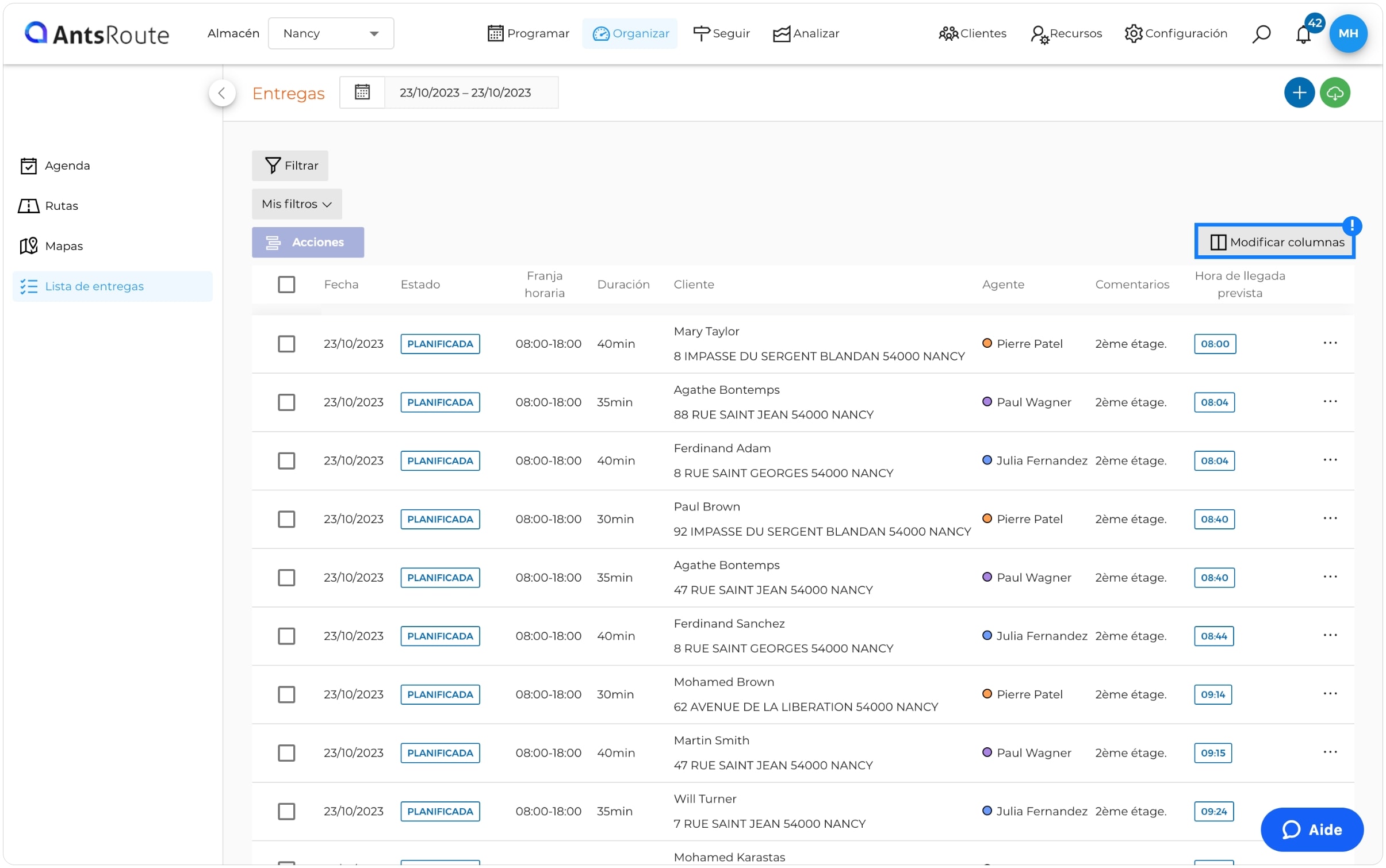
Task: Open the Analizar menu
Action: [x=806, y=33]
